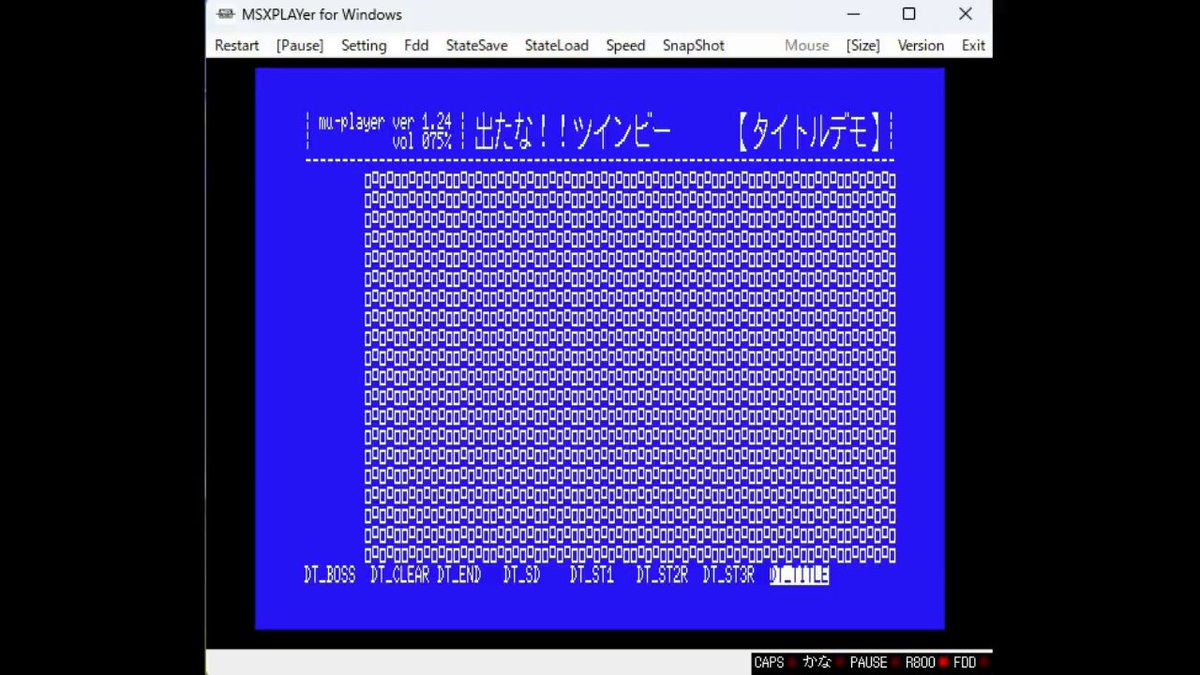Select the DT_END track
The image size is (1200, 675).
point(459,575)
